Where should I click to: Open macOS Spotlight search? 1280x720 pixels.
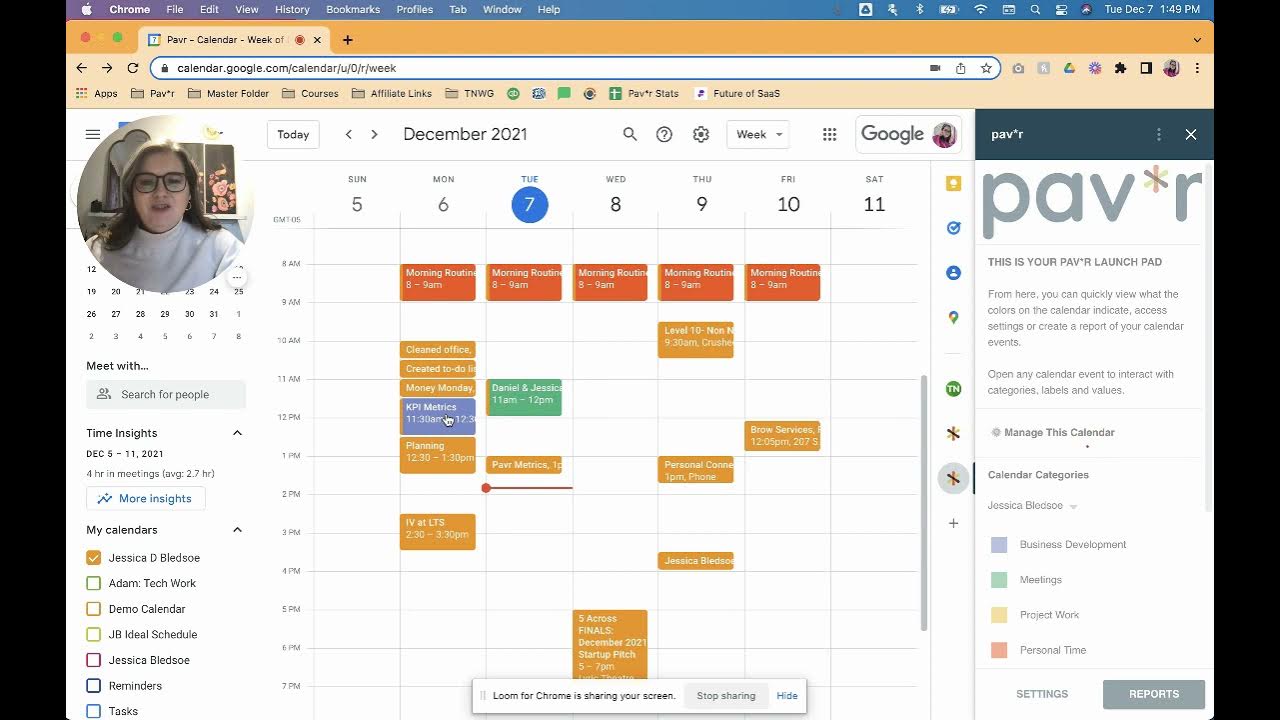(x=1035, y=9)
